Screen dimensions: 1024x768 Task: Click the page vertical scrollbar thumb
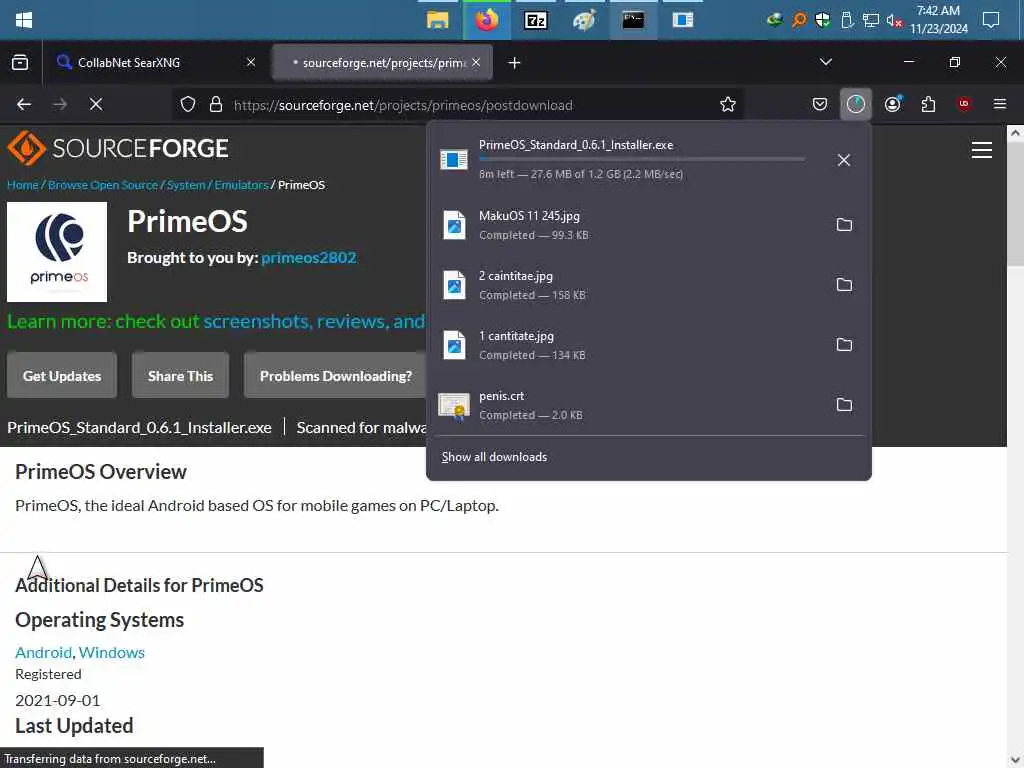1015,206
